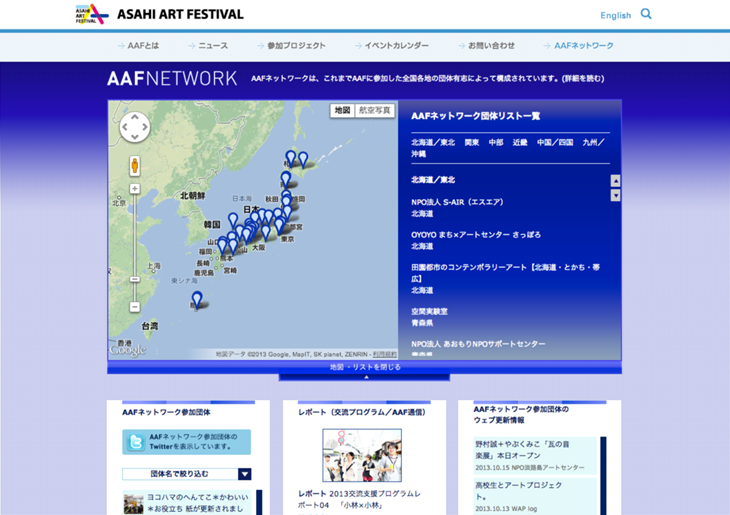730x515 pixels.
Task: Open the search magnifier icon
Action: click(x=646, y=14)
